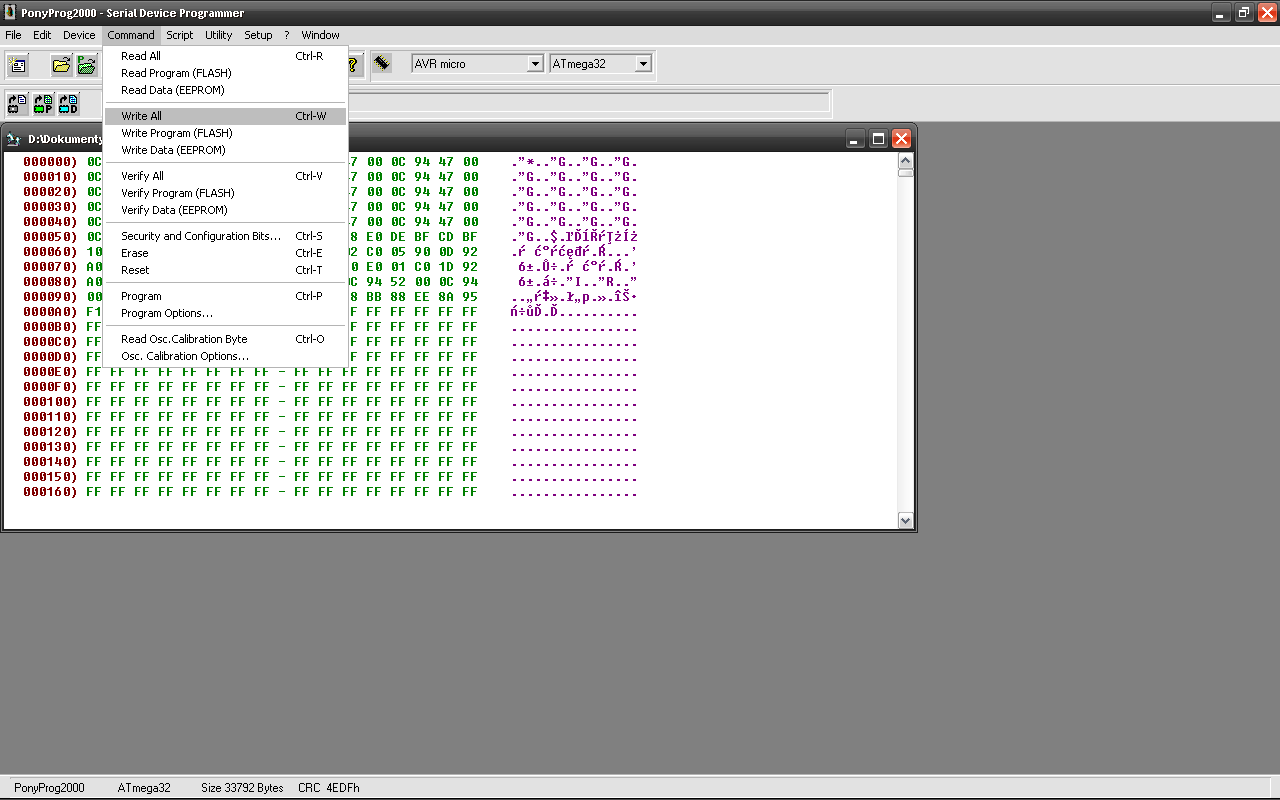Select Write All from Command menu
Screen dimensions: 1280x800
click(141, 116)
